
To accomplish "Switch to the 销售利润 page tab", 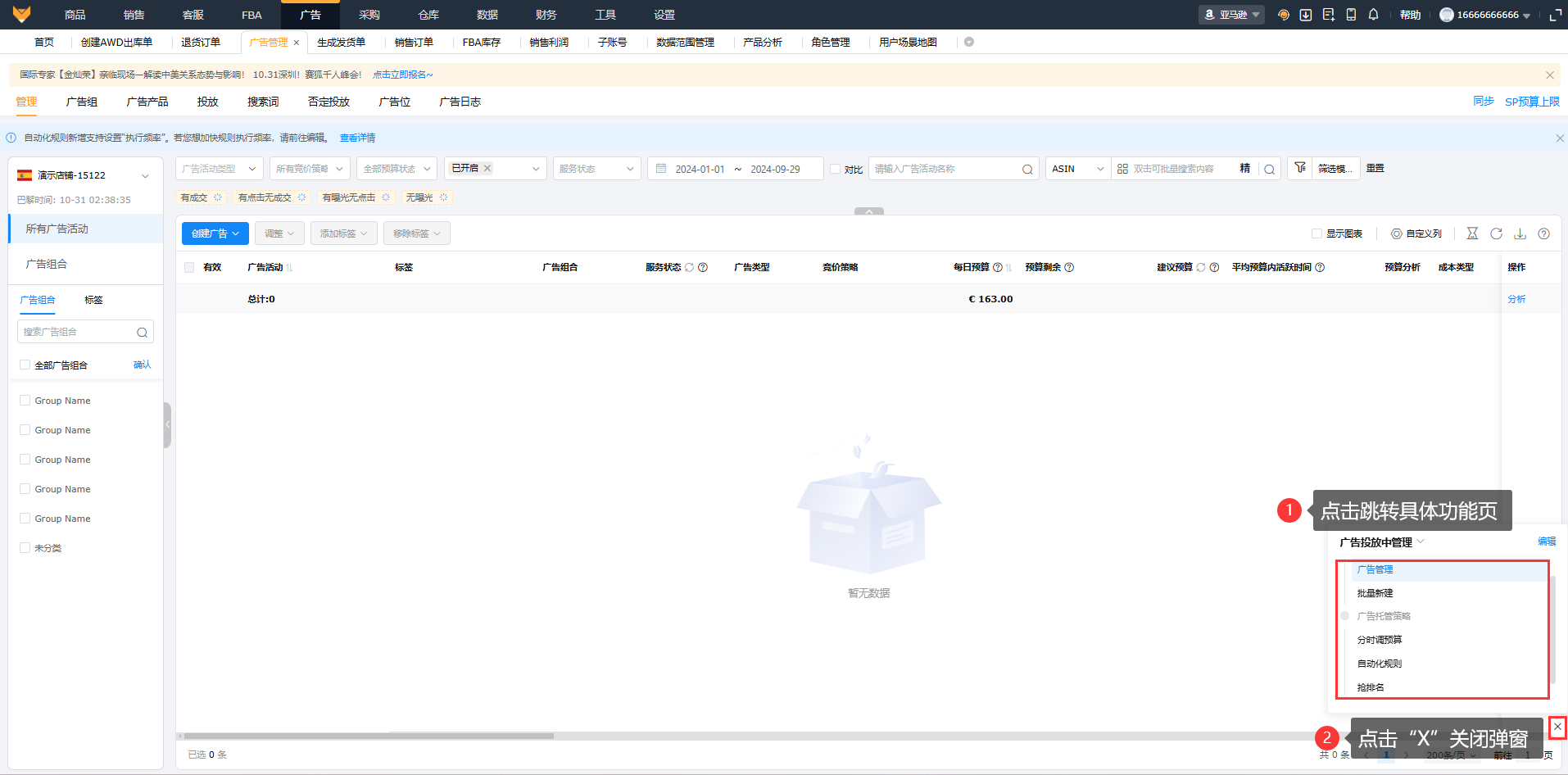I will pos(549,43).
